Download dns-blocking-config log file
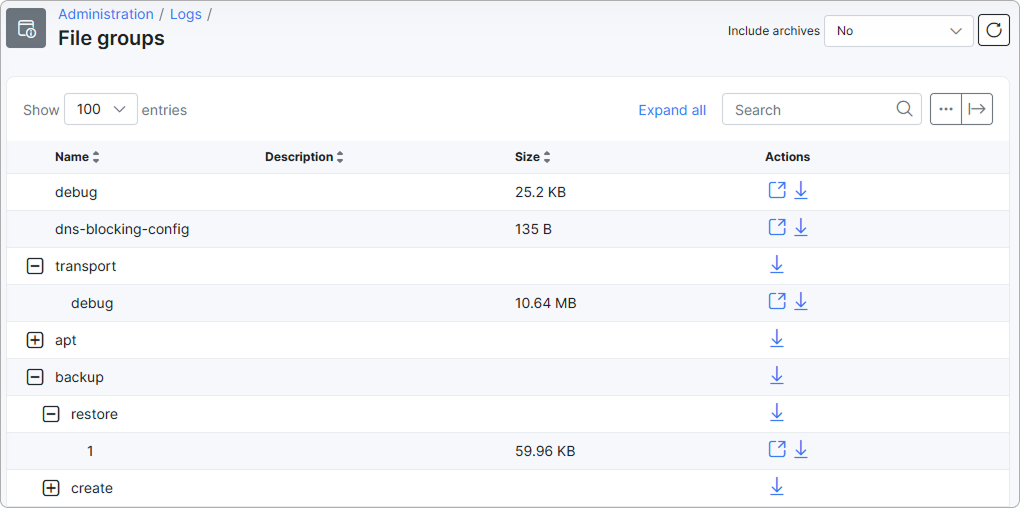This screenshot has width=1020, height=508. click(x=801, y=228)
